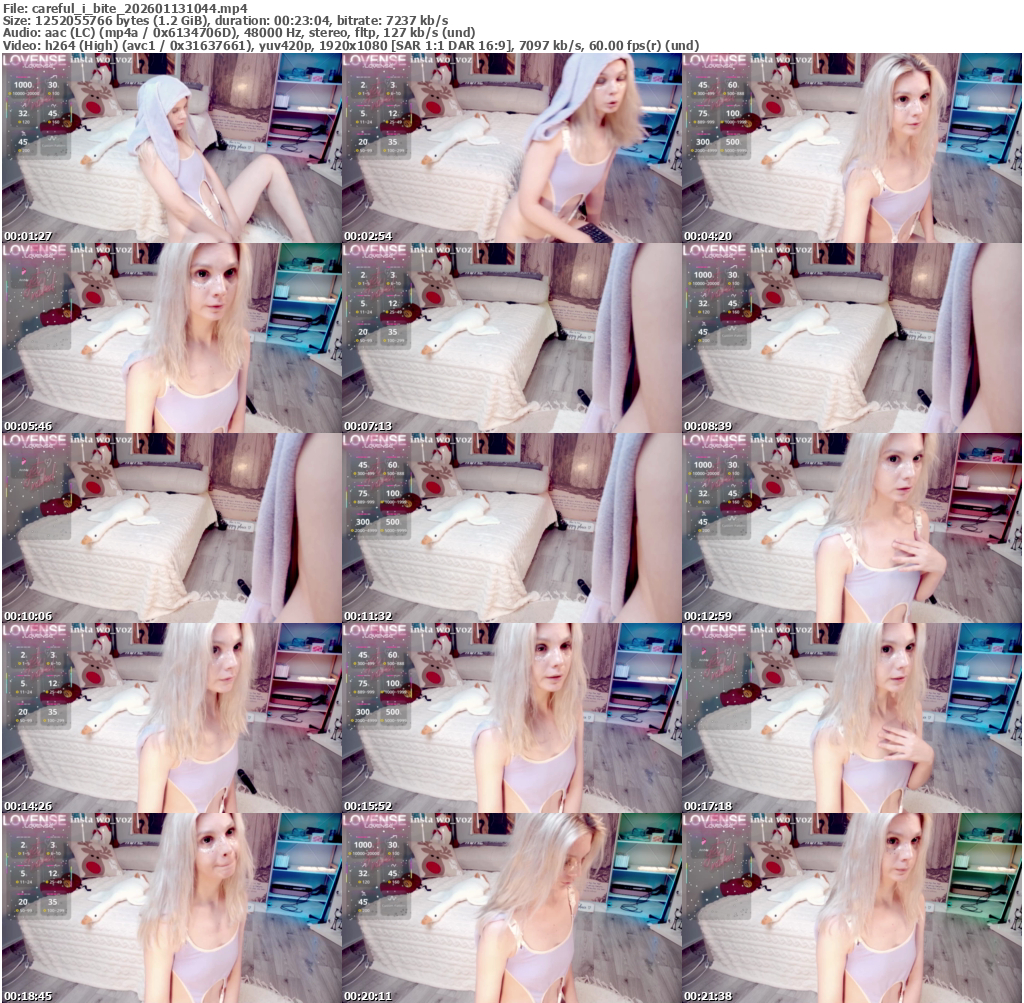
Task: Pick the thumbnail frame stamped 00:10:06
Action: pos(172,528)
